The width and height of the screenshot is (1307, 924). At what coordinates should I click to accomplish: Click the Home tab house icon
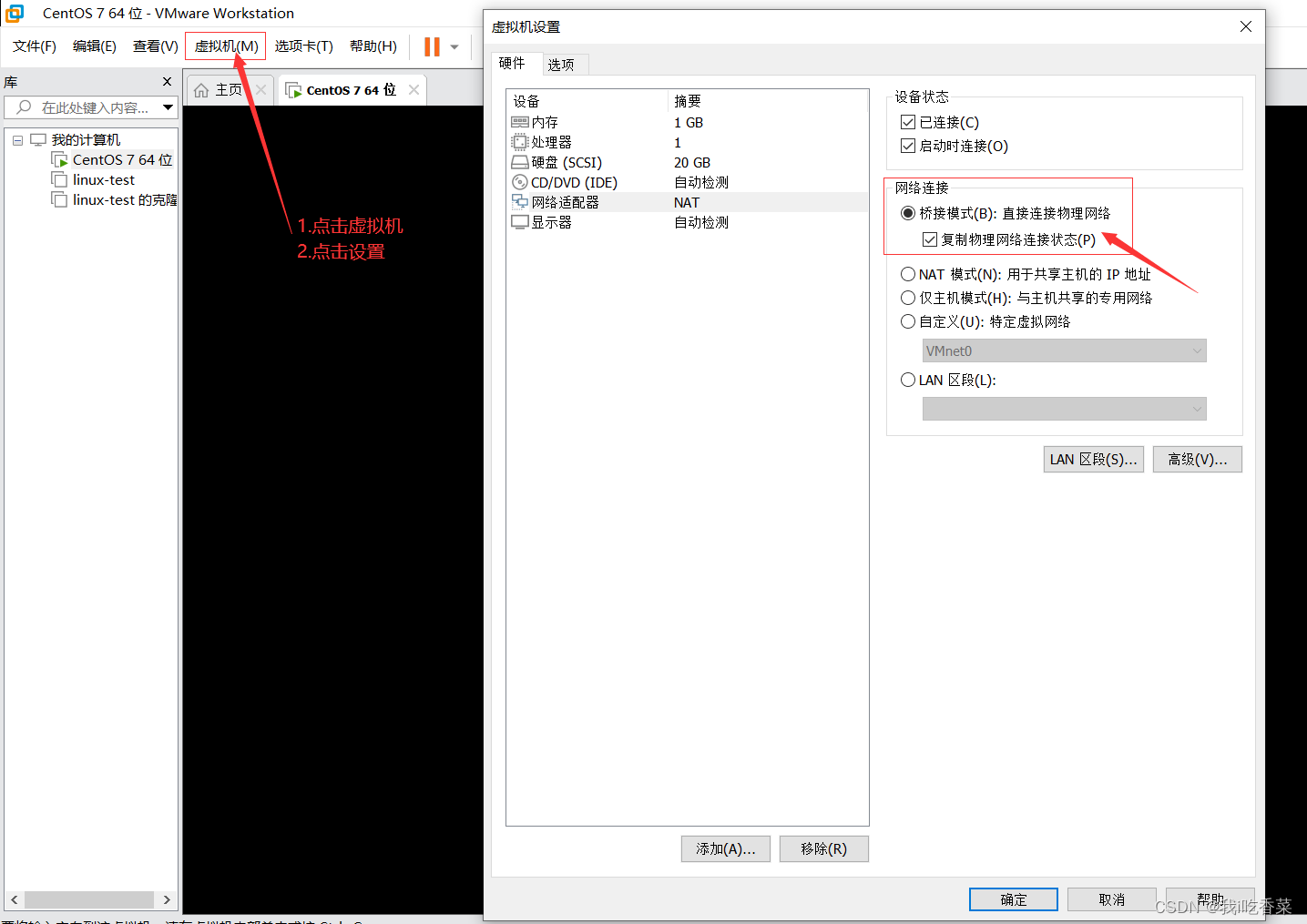point(201,90)
